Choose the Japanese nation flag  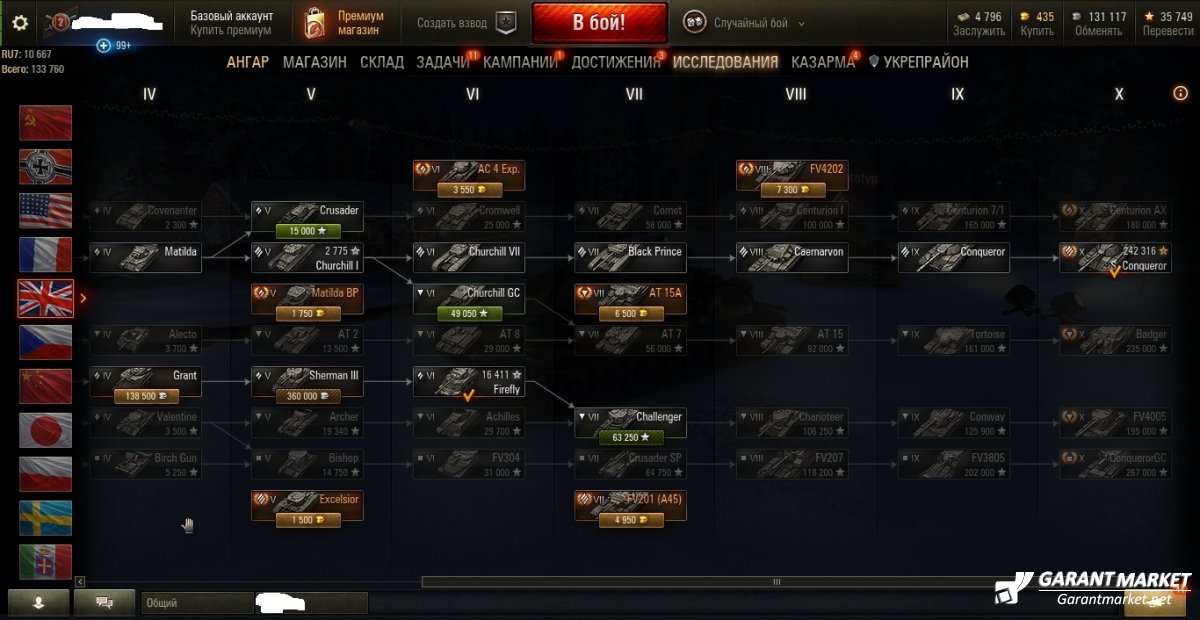coord(45,430)
